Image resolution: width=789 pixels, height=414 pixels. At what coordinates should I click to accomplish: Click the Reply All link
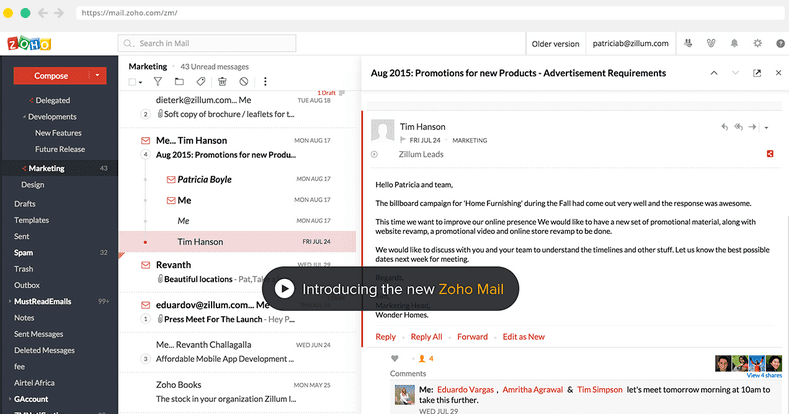click(x=426, y=337)
